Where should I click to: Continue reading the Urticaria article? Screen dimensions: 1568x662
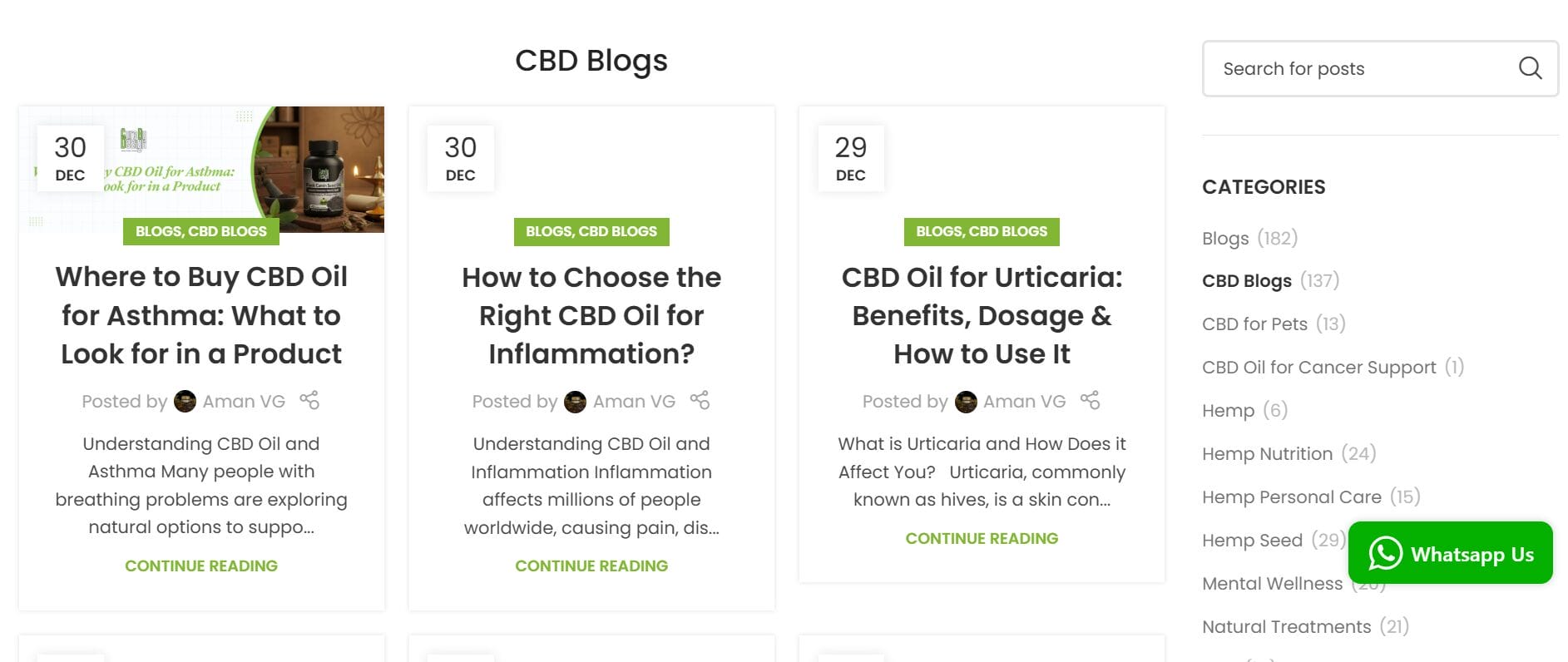tap(982, 538)
